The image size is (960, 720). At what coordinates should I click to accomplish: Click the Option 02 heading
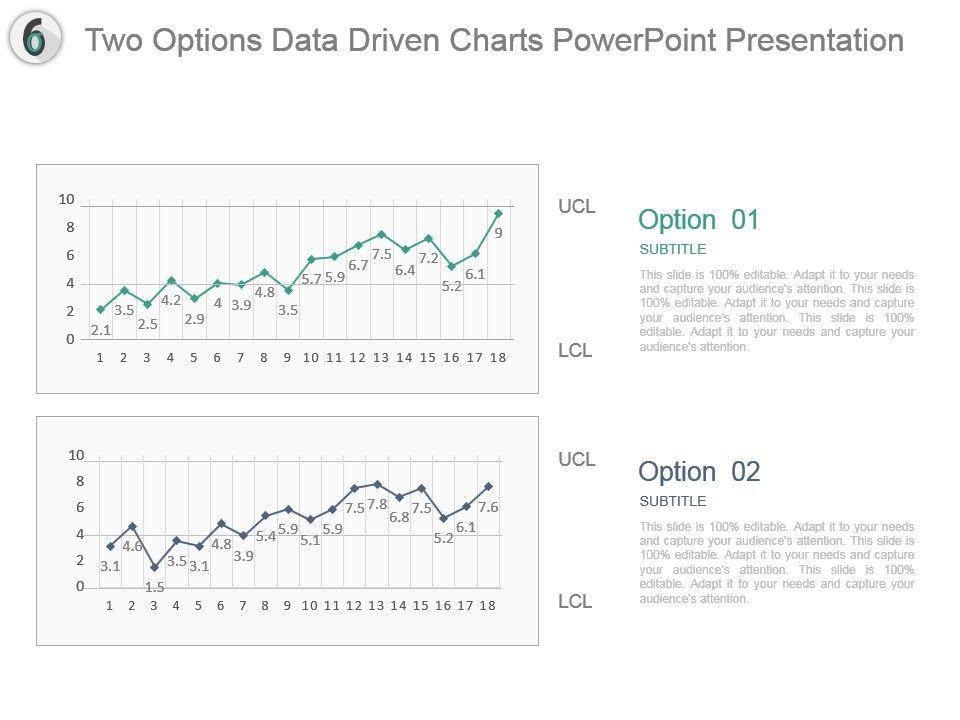(698, 472)
